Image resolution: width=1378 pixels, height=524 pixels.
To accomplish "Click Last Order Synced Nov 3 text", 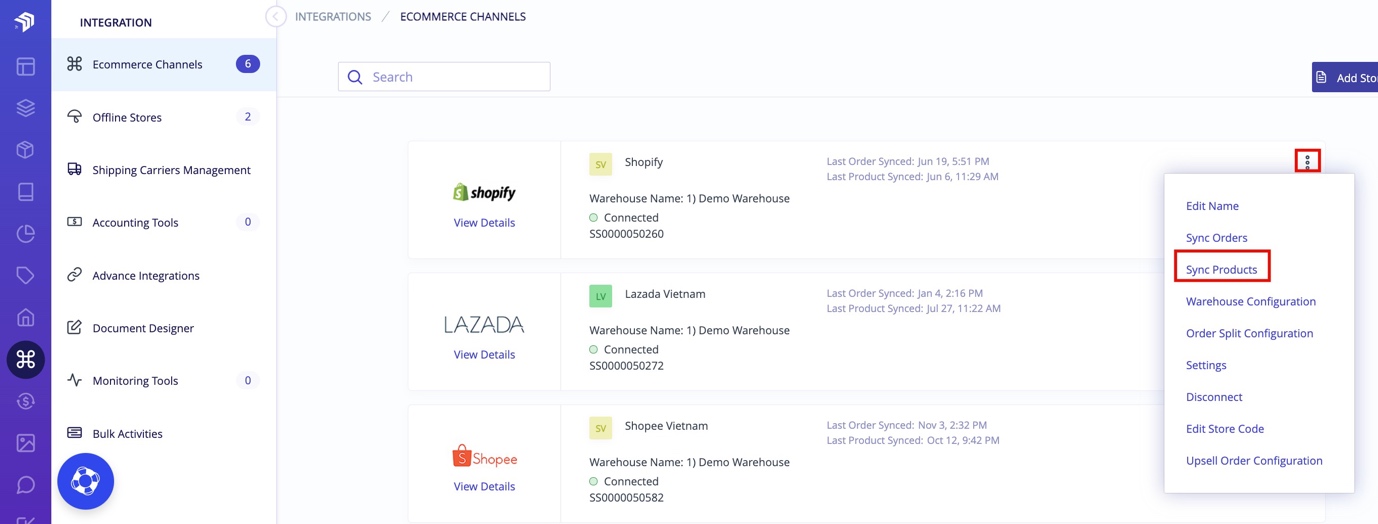I will (907, 425).
